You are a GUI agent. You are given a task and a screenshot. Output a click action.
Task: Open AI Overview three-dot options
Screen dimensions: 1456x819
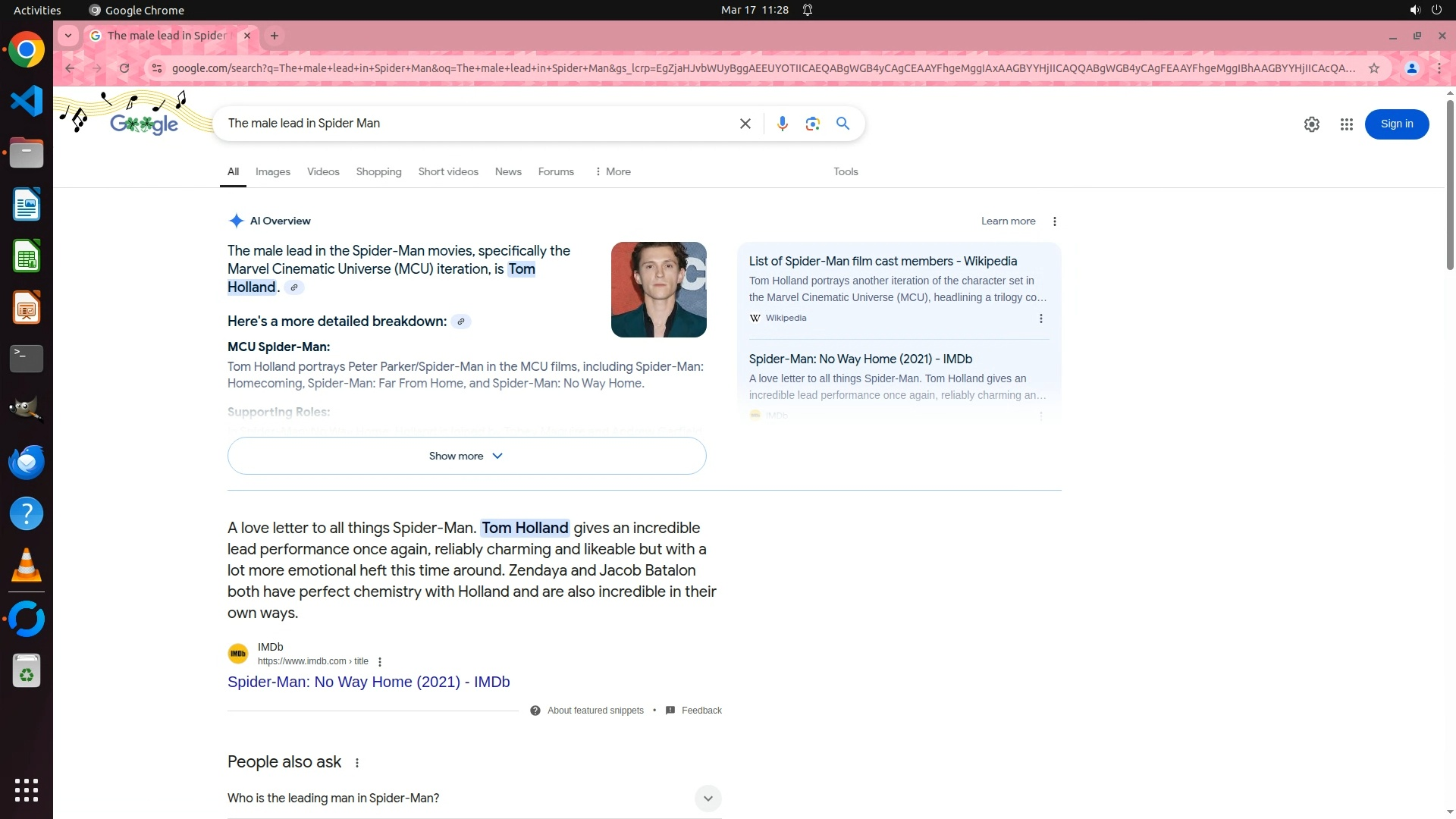[1054, 221]
